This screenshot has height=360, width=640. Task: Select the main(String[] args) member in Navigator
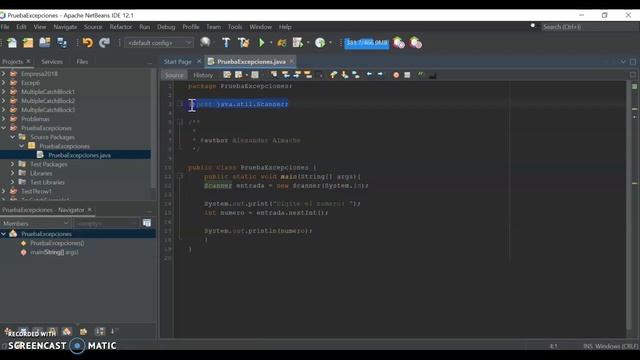point(54,252)
